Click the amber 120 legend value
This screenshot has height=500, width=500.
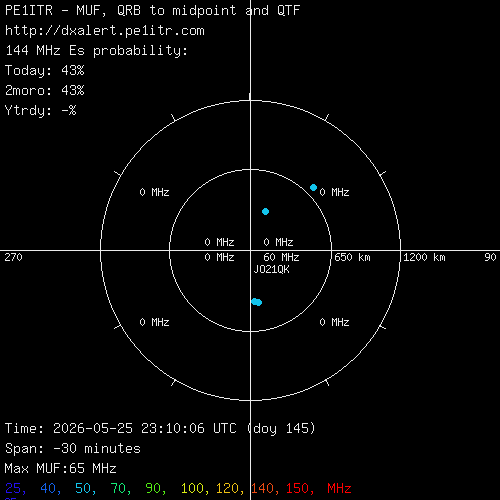230,489
